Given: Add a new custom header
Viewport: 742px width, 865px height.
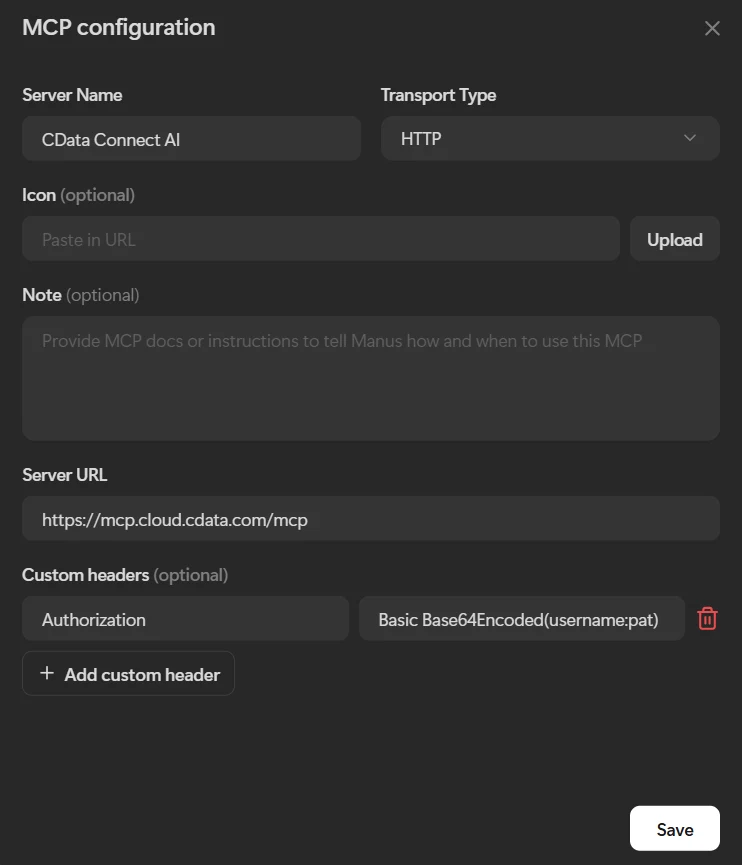Looking at the screenshot, I should pyautogui.click(x=128, y=674).
